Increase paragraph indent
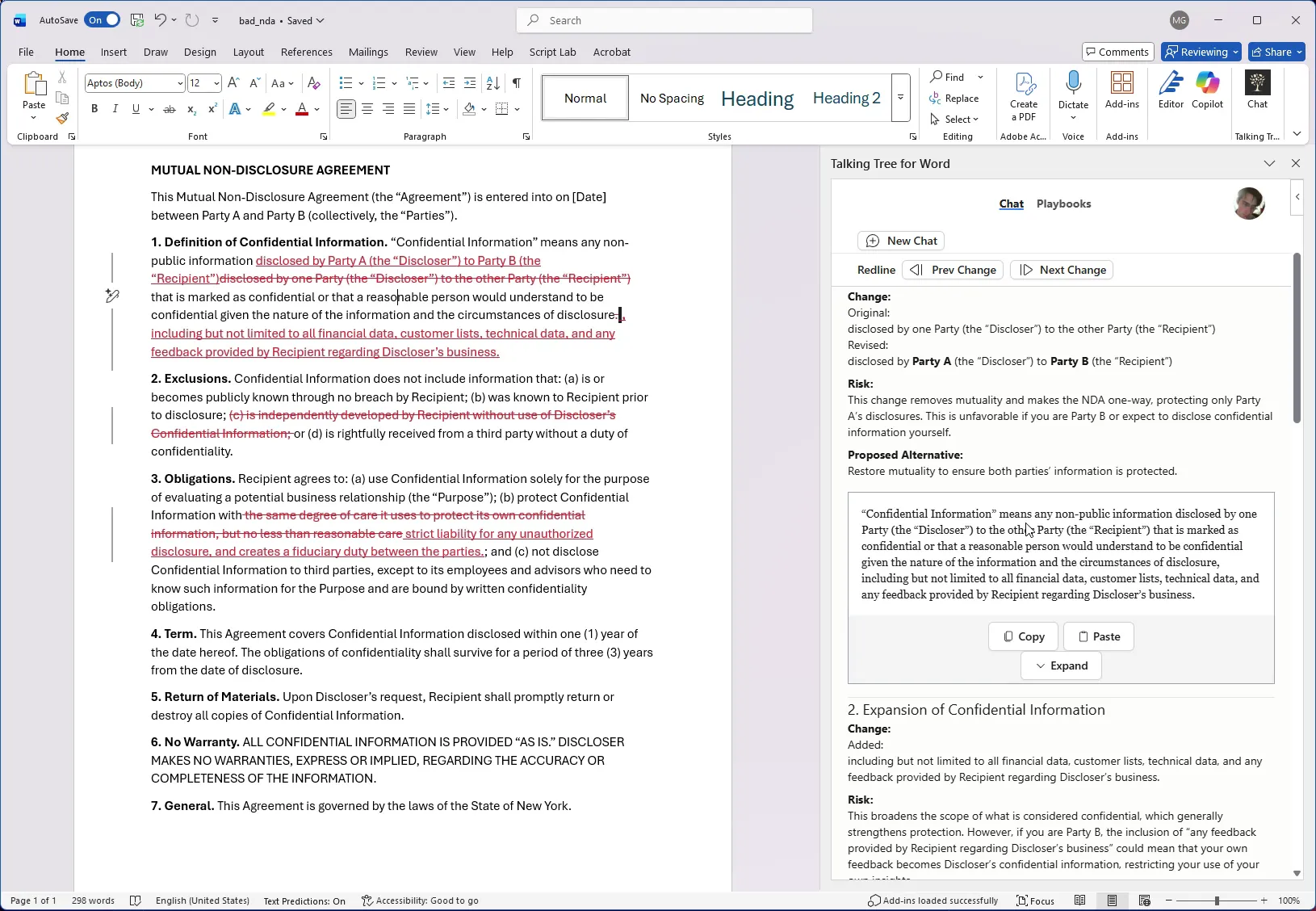 point(470,83)
